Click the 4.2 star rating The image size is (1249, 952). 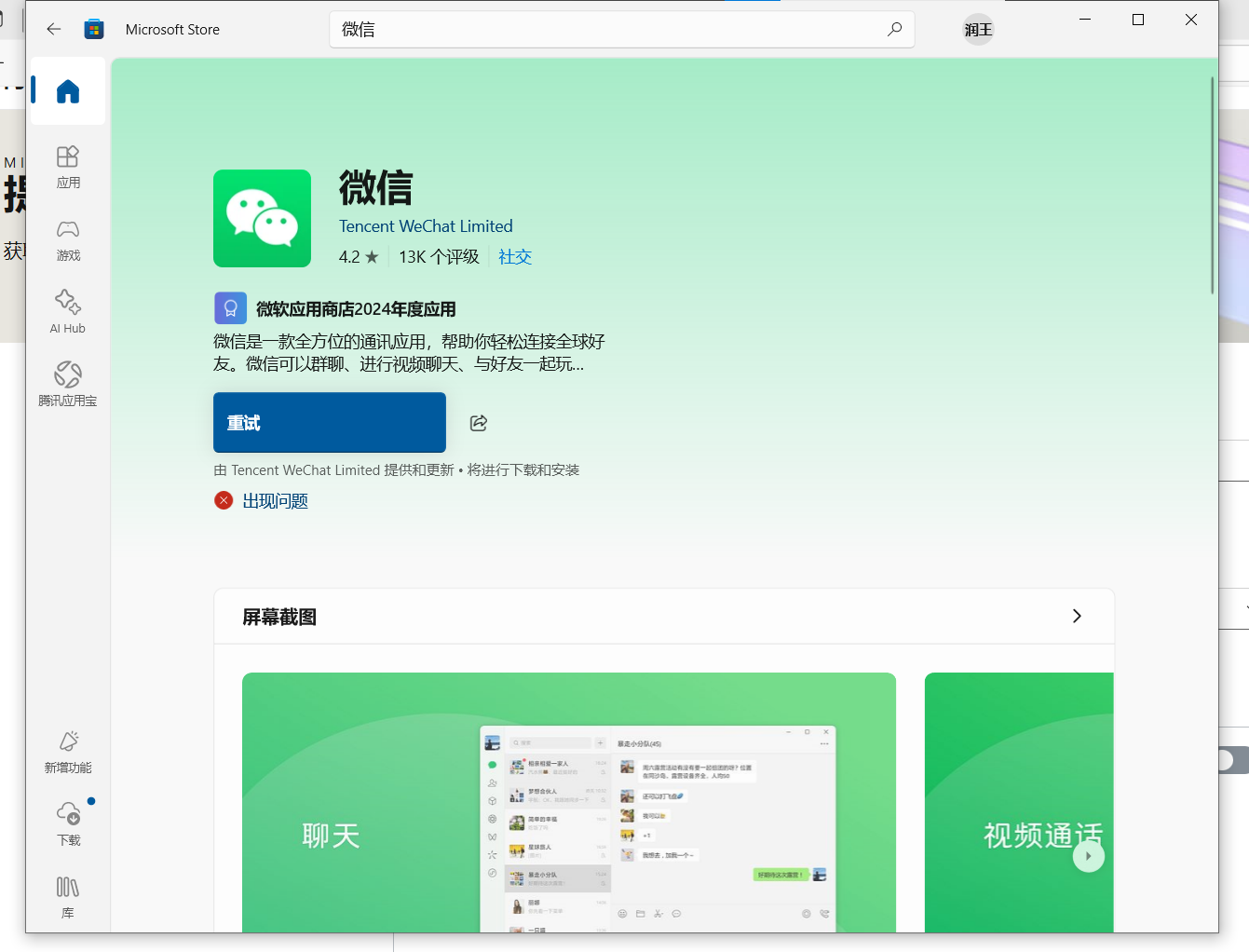tap(359, 257)
